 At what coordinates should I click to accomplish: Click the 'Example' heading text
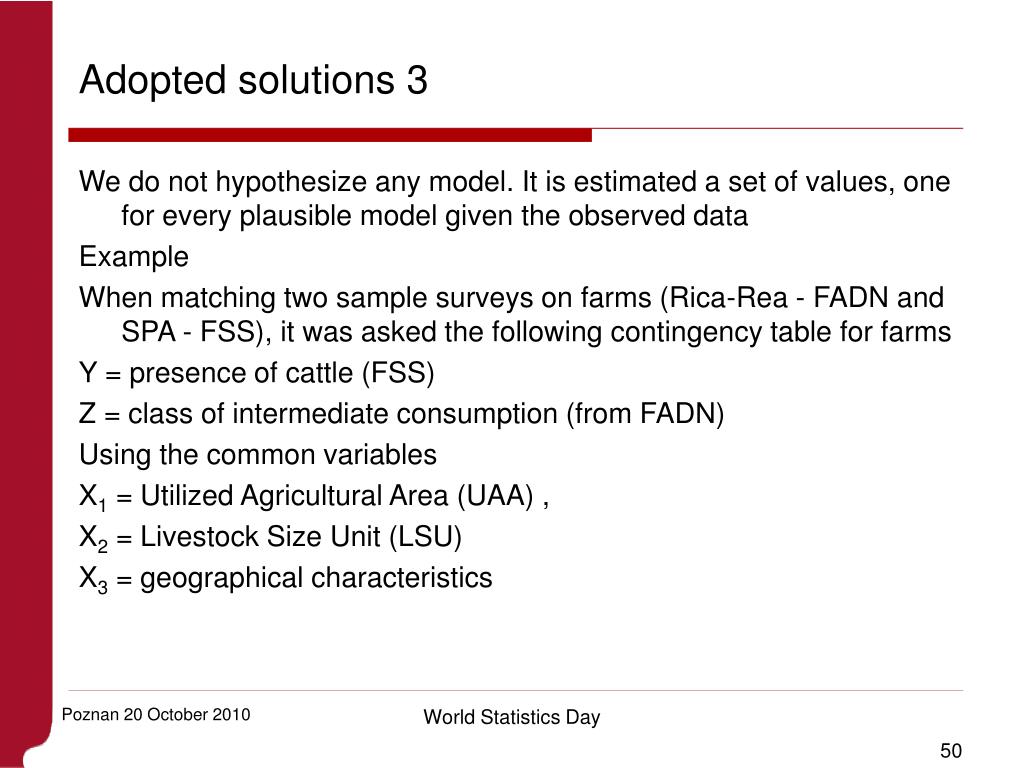pos(134,257)
